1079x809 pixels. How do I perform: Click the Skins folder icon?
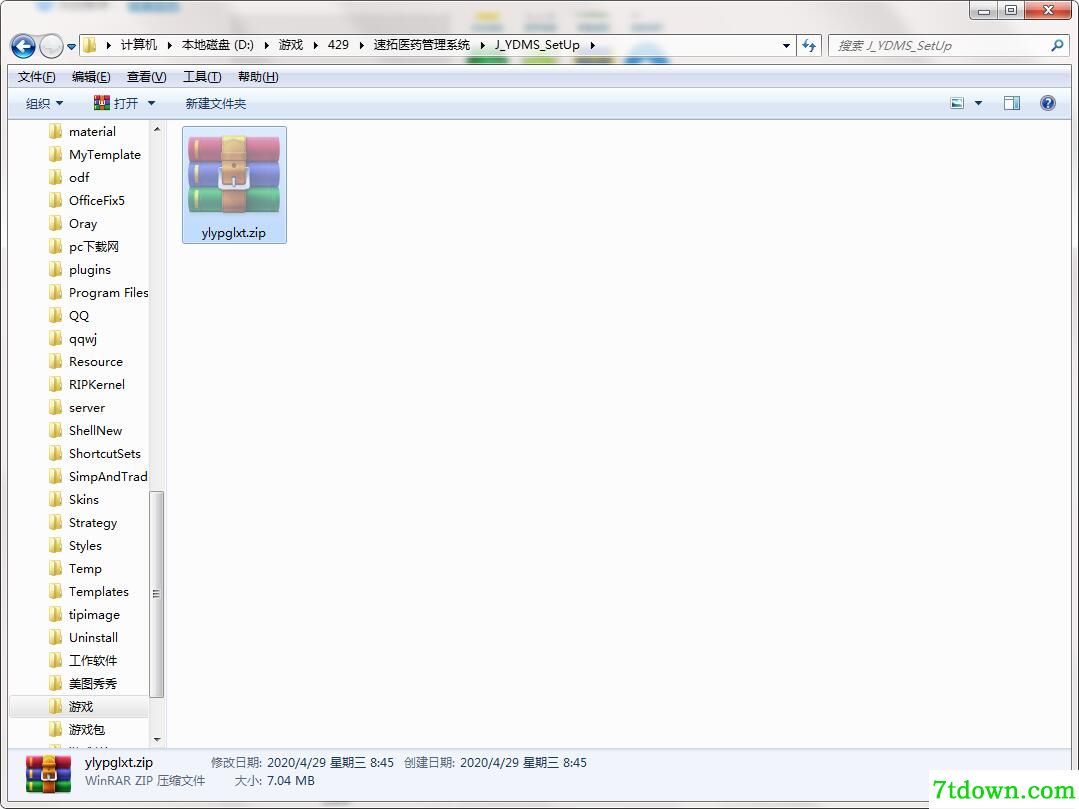[56, 499]
